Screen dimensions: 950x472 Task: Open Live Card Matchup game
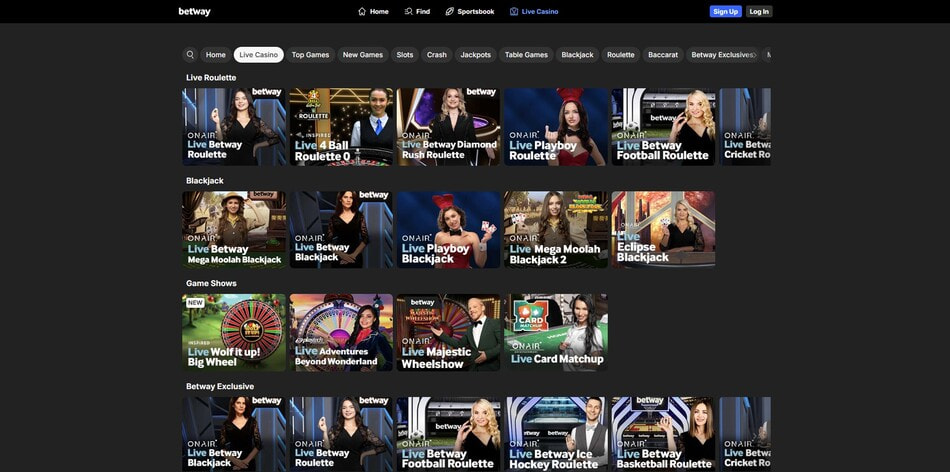point(556,333)
